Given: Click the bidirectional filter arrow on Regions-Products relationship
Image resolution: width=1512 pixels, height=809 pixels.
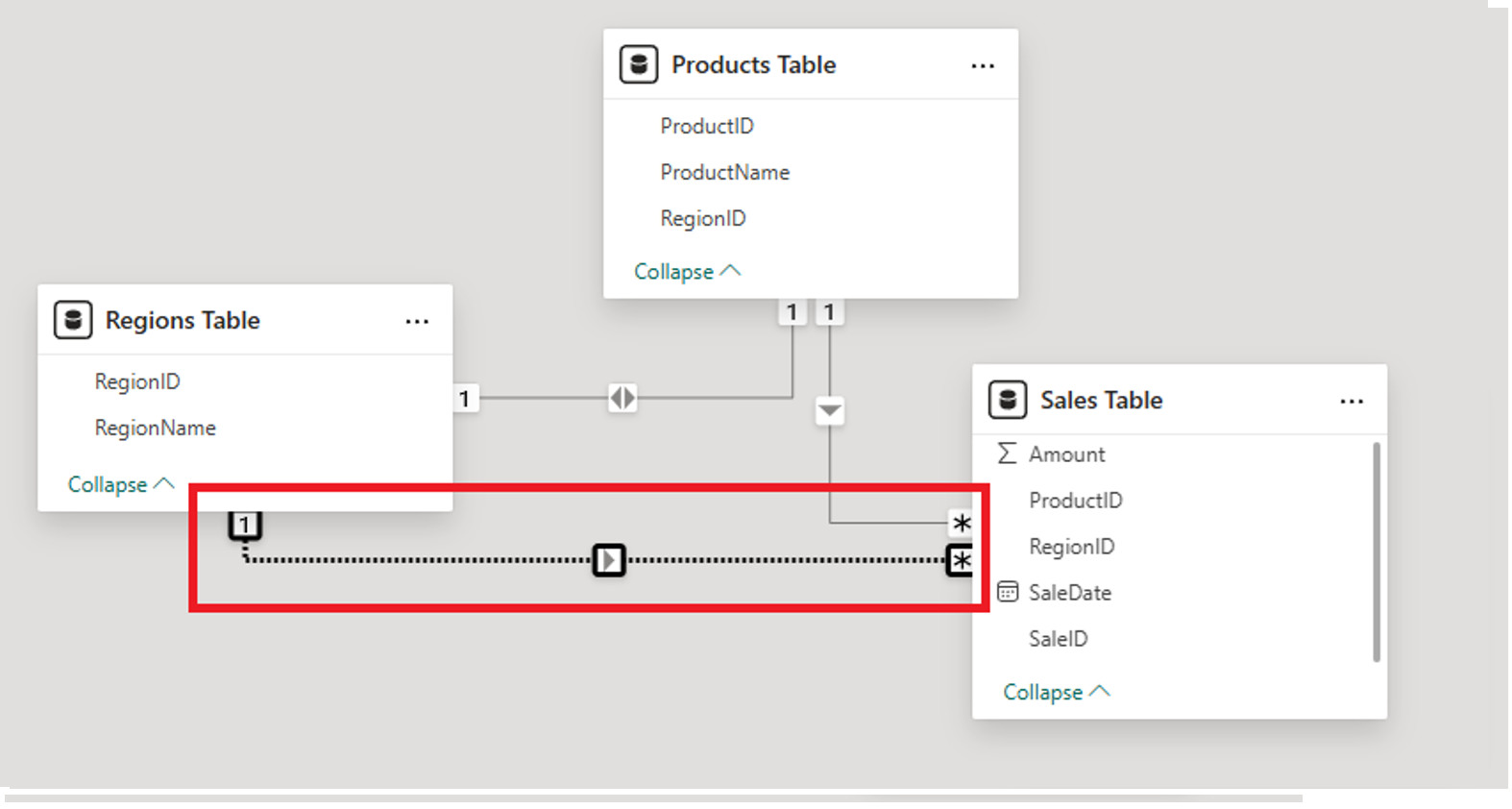Looking at the screenshot, I should pyautogui.click(x=622, y=397).
